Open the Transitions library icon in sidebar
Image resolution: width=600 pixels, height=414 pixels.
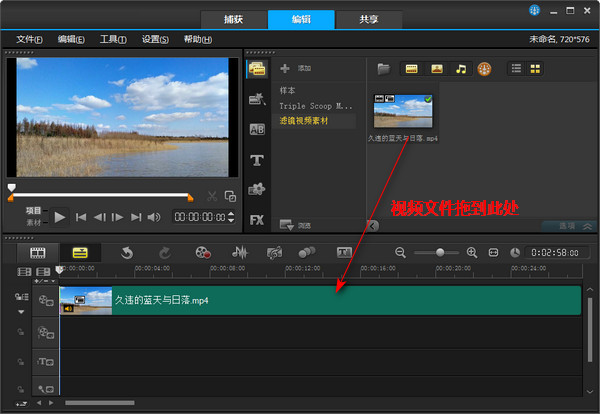[x=256, y=128]
